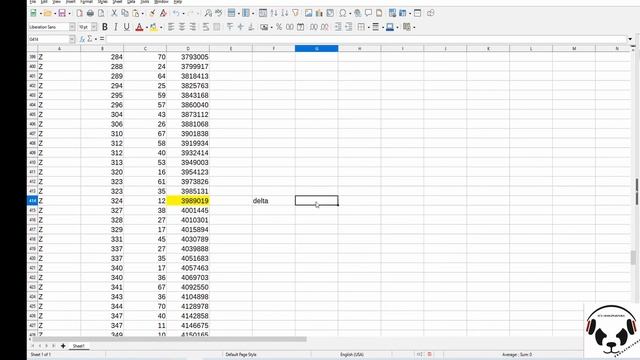Export directly as PDF
The width and height of the screenshot is (640, 360).
point(79,13)
